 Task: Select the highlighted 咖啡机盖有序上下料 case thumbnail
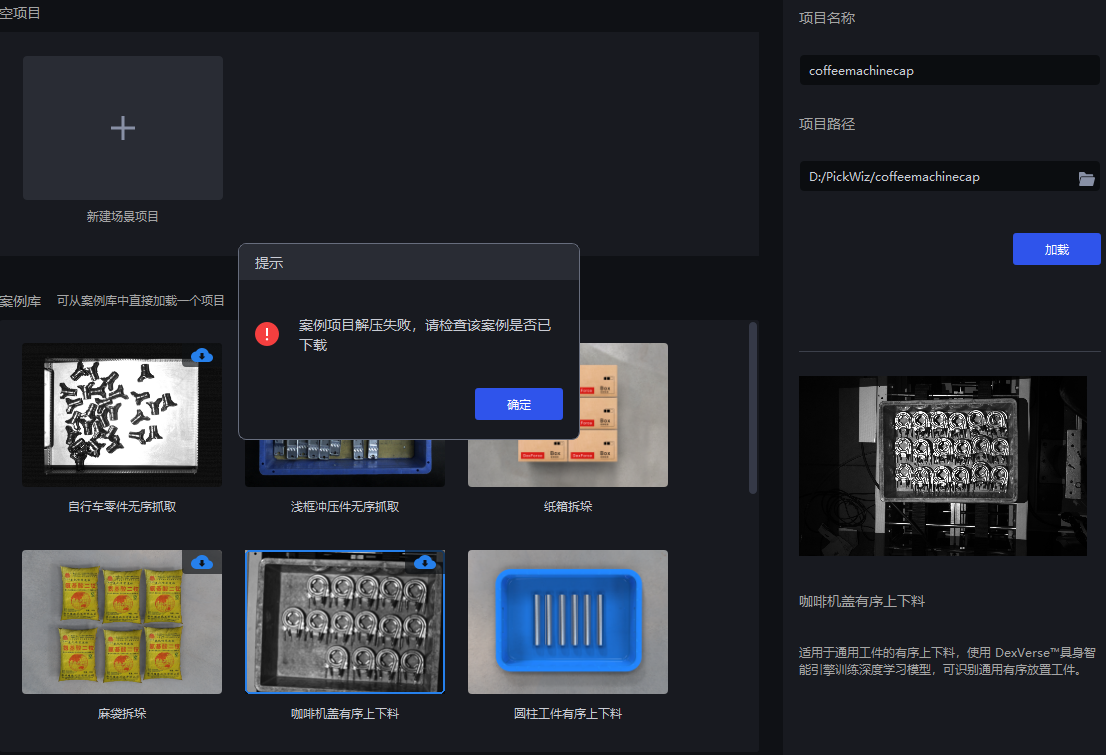pyautogui.click(x=344, y=621)
